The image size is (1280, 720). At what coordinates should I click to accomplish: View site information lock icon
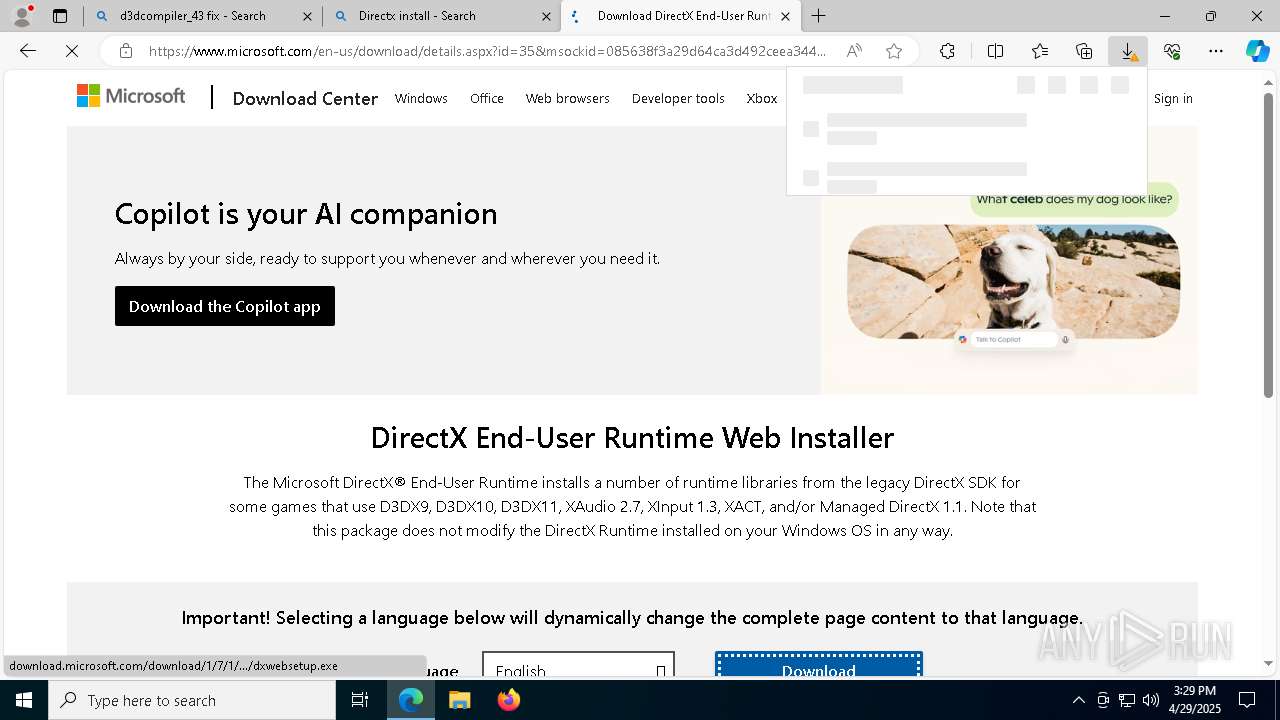(x=125, y=51)
